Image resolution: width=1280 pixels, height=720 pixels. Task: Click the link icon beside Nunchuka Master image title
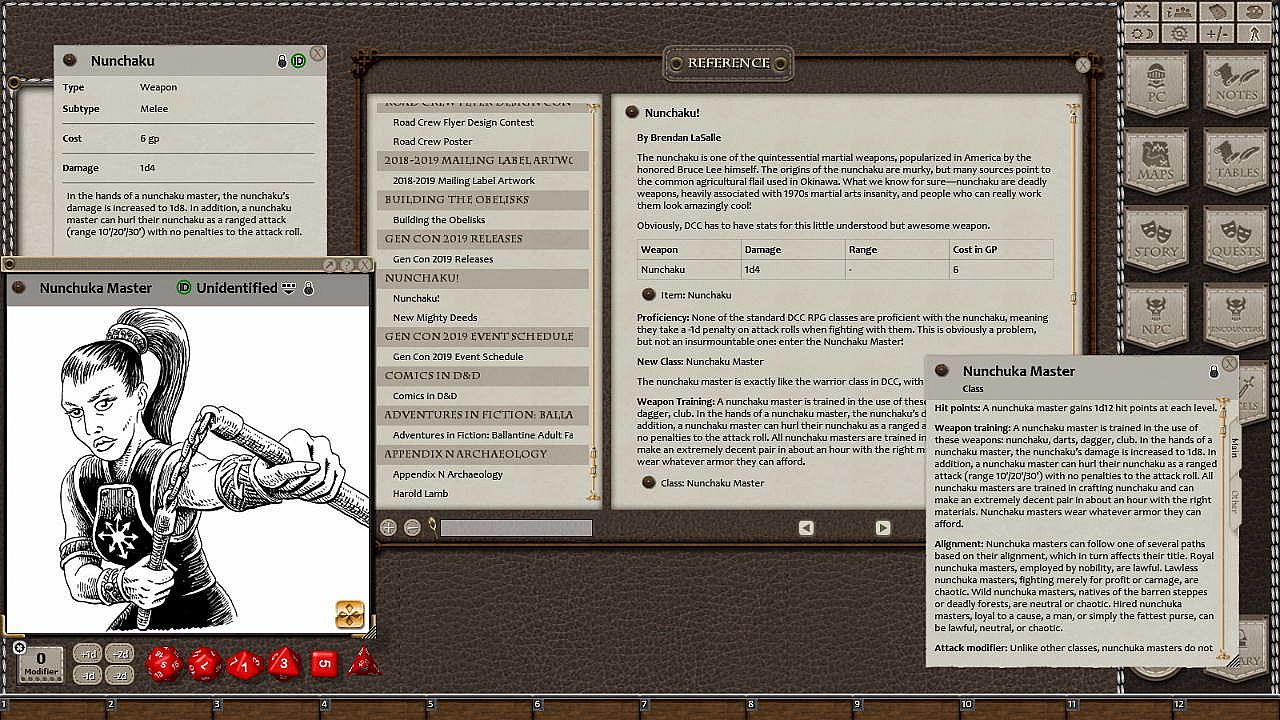18,288
